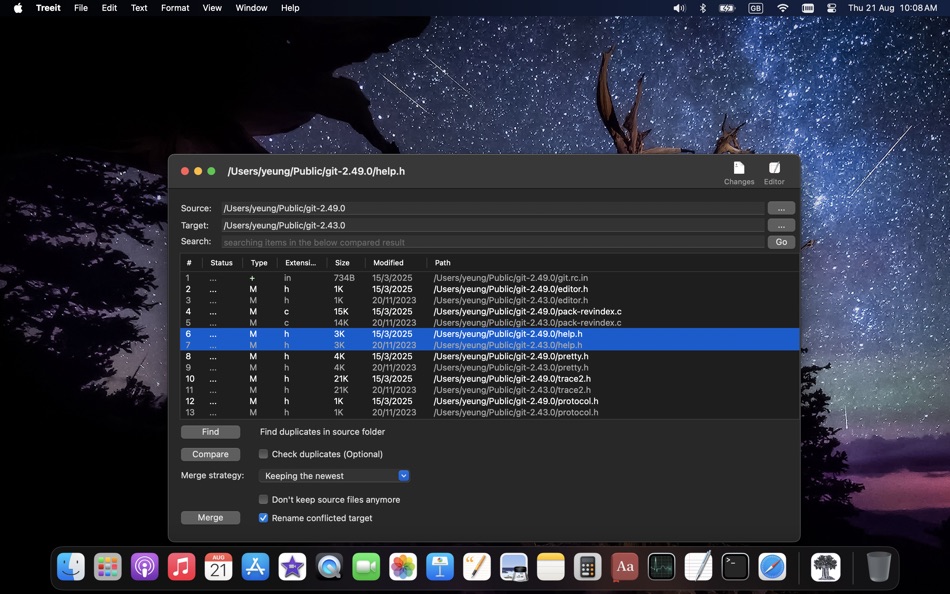Click the Merge button
The height and width of the screenshot is (594, 950).
[x=210, y=518]
